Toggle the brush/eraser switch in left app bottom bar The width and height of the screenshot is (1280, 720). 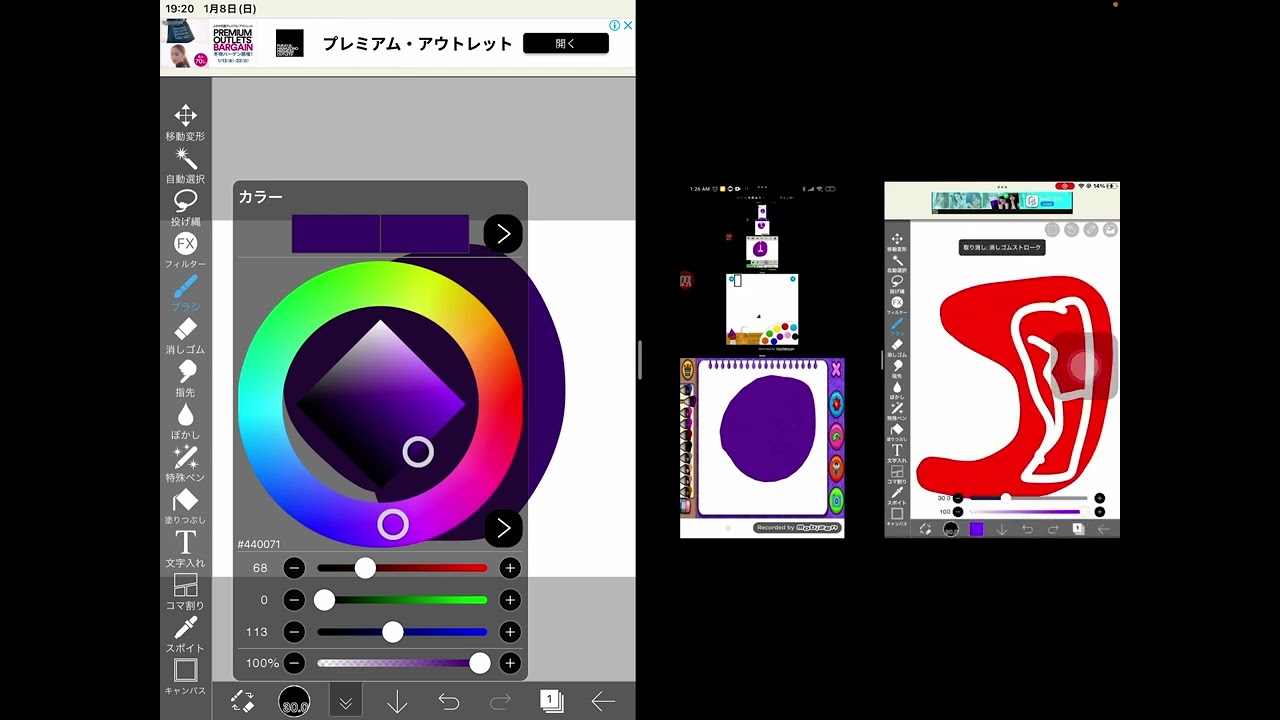242,702
